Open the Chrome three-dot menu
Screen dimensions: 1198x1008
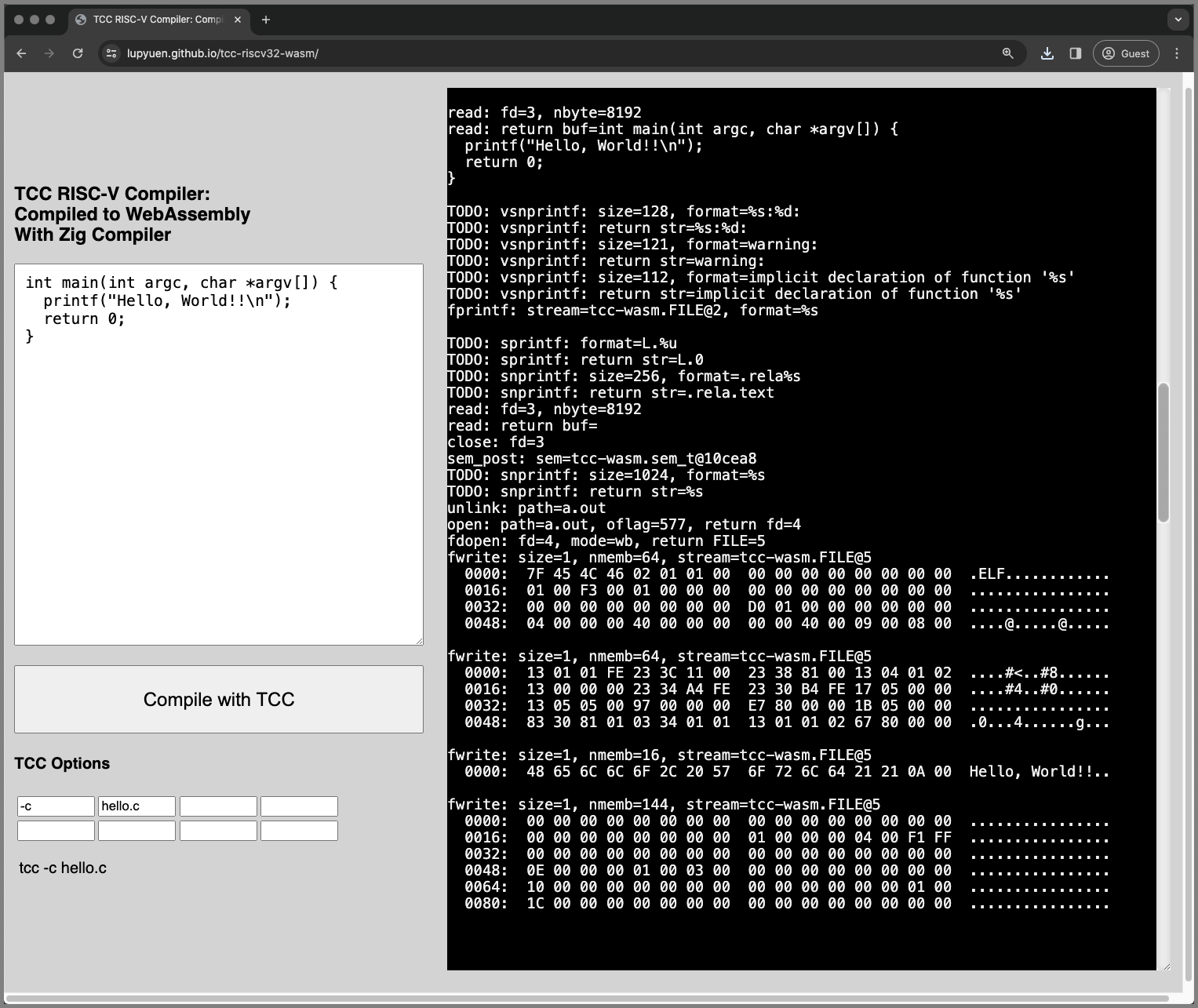1177,53
